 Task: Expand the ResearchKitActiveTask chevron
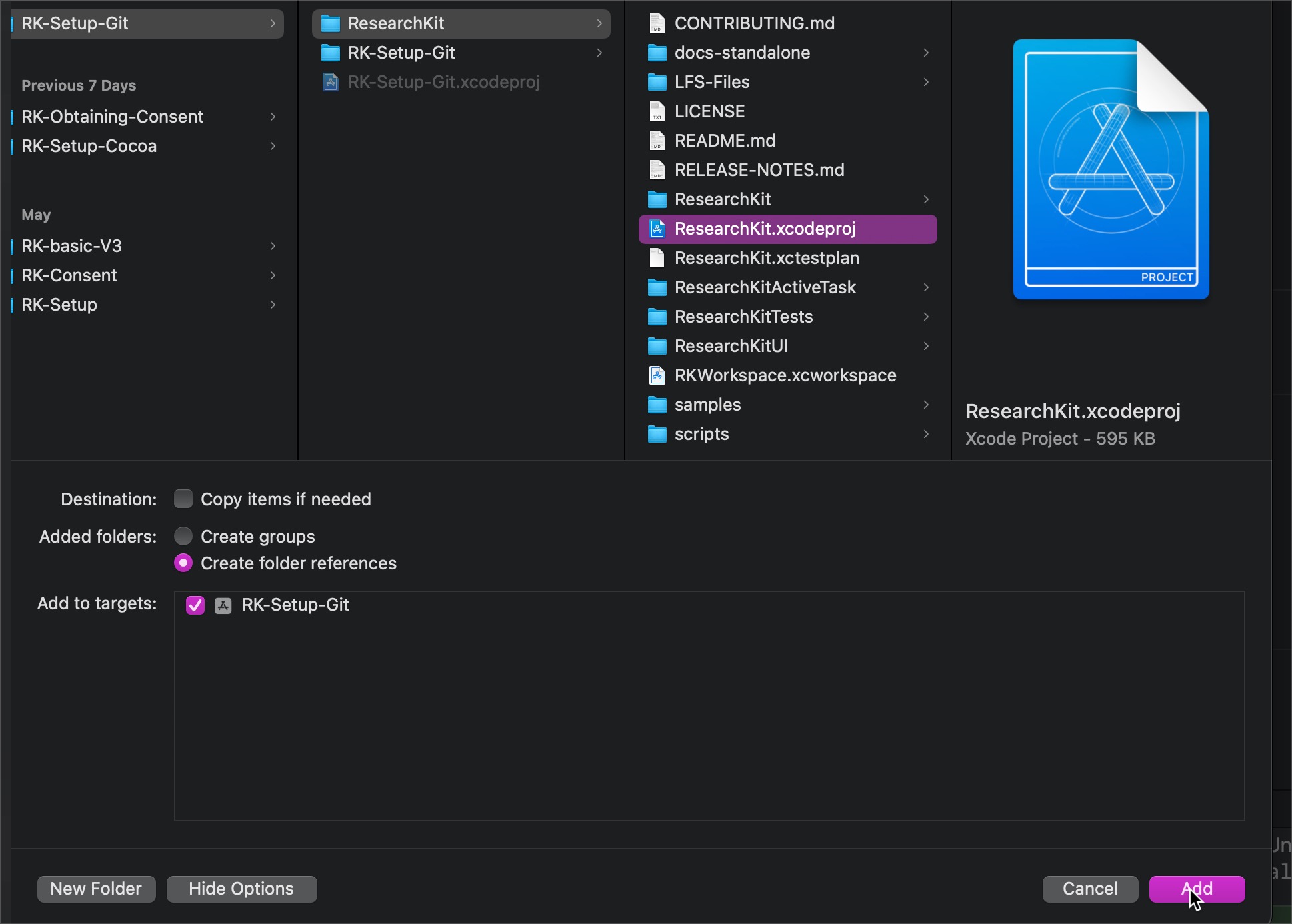(926, 287)
